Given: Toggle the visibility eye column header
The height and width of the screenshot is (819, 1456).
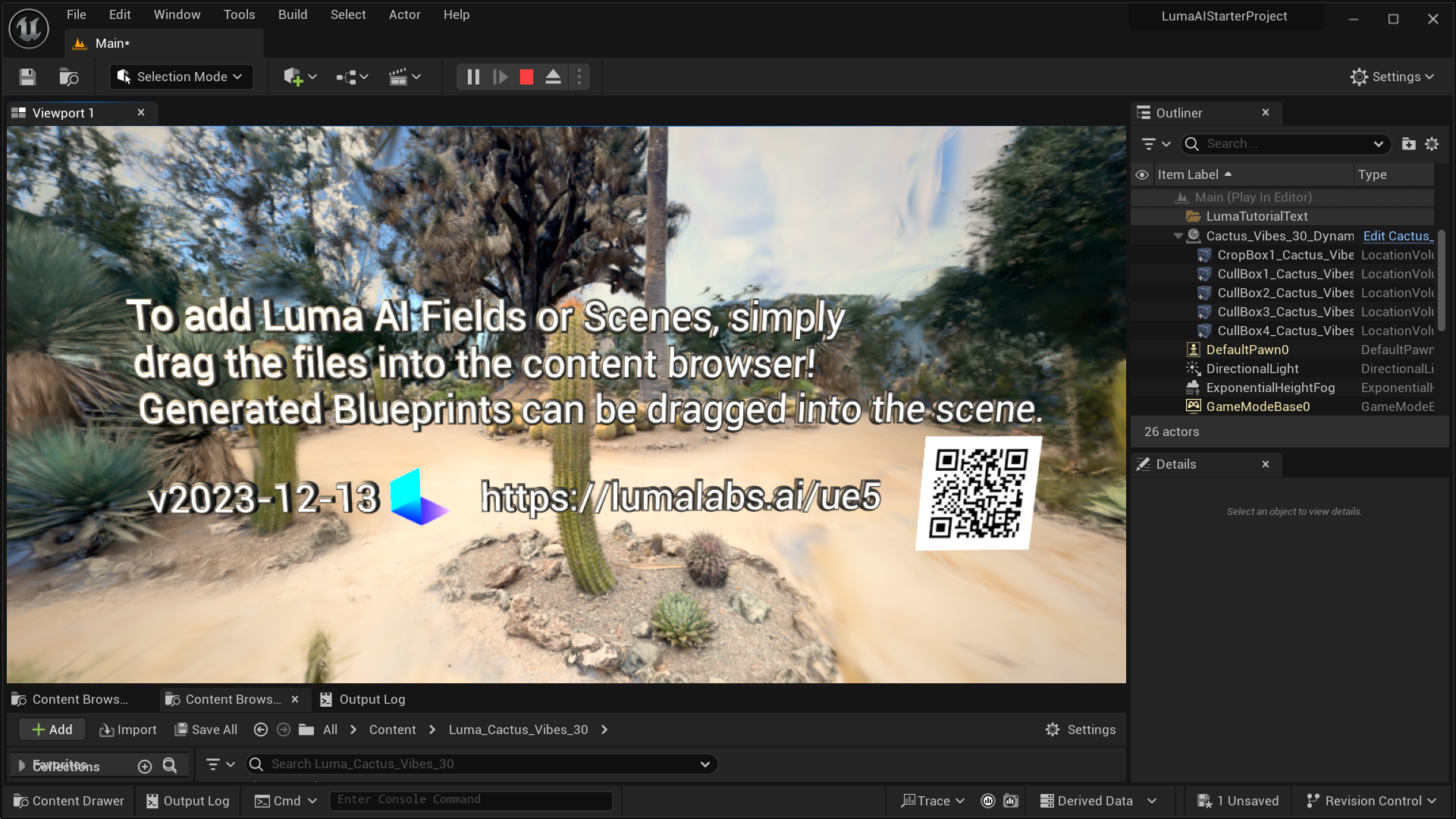Looking at the screenshot, I should pos(1142,174).
